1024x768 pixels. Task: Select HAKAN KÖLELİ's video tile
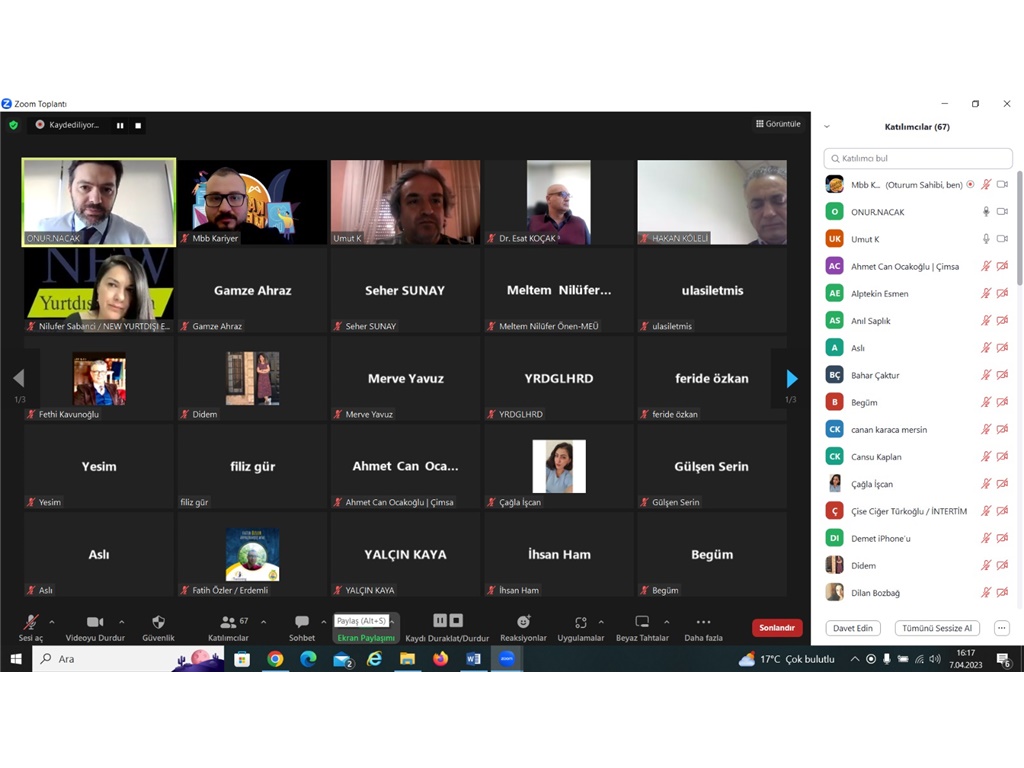[712, 202]
